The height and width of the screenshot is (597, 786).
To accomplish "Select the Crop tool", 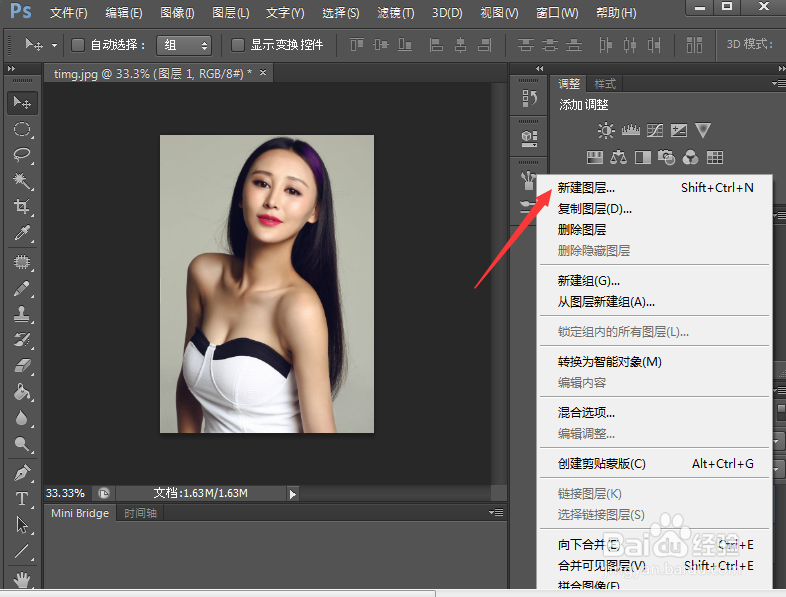I will pyautogui.click(x=22, y=207).
